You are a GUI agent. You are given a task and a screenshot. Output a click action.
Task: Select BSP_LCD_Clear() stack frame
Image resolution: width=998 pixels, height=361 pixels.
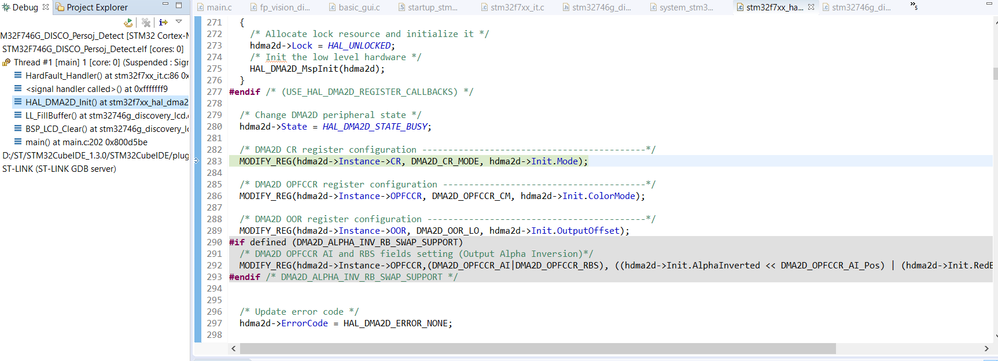101,129
